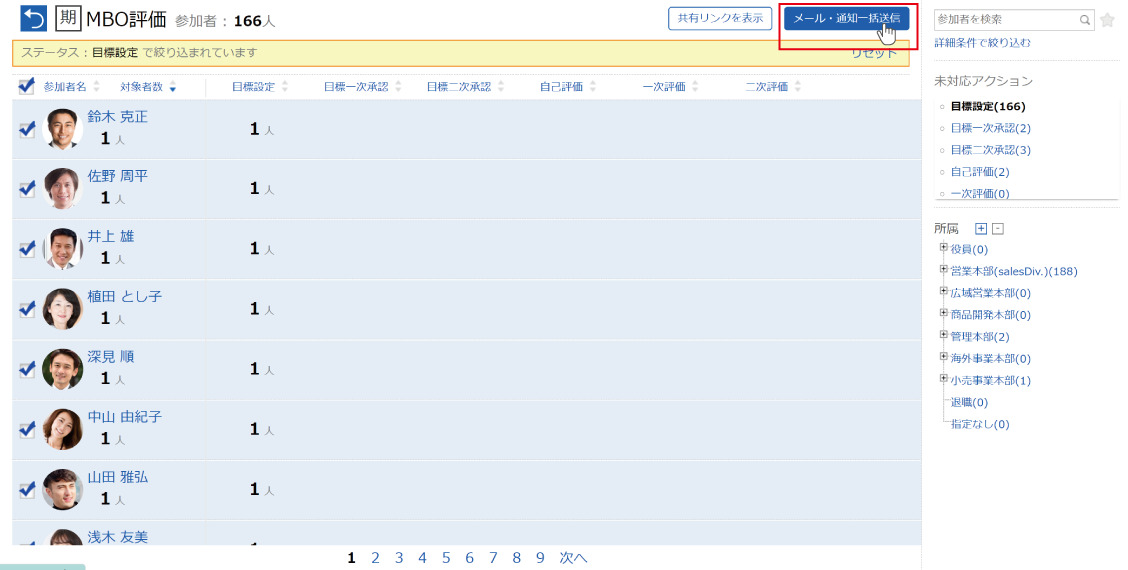This screenshot has height=570, width=1128.
Task: Click 共有リンクを表示 button
Action: (720, 19)
